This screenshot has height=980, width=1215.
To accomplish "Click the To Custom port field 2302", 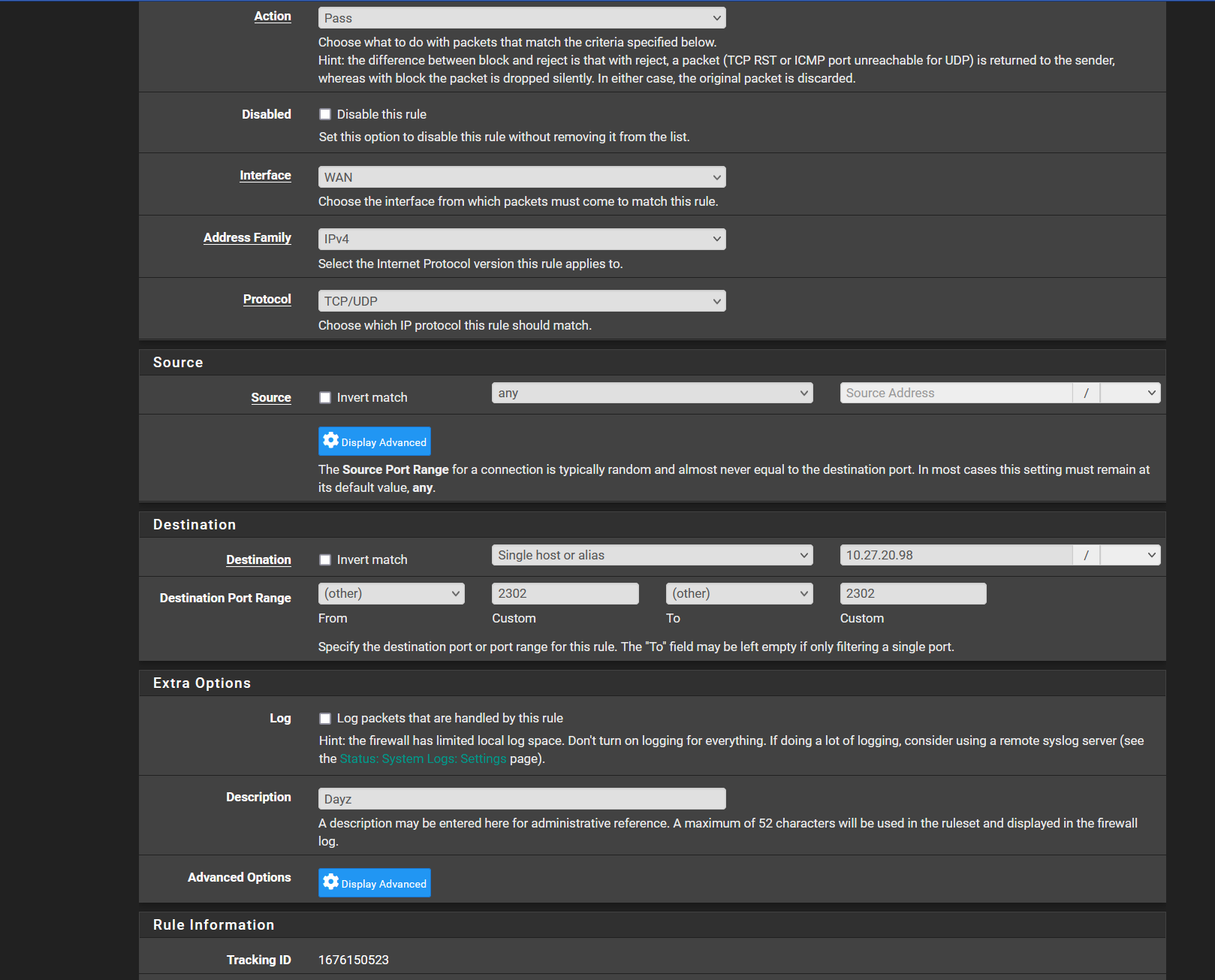I will [x=913, y=593].
